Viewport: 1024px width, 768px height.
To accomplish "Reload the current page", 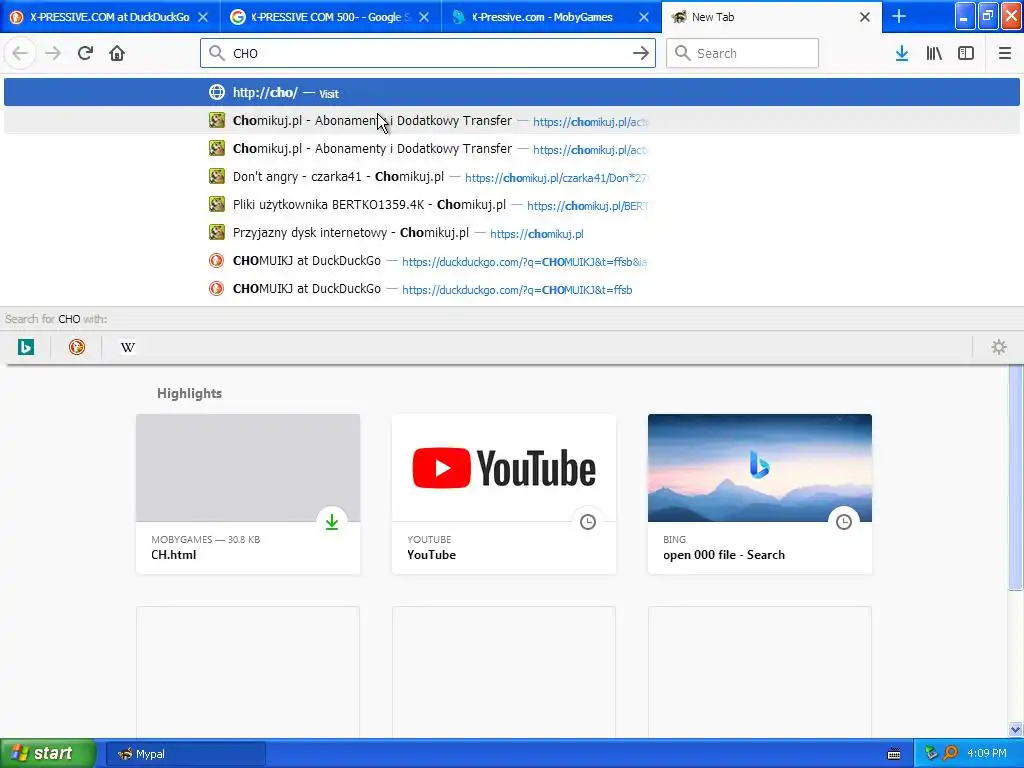I will pyautogui.click(x=85, y=53).
